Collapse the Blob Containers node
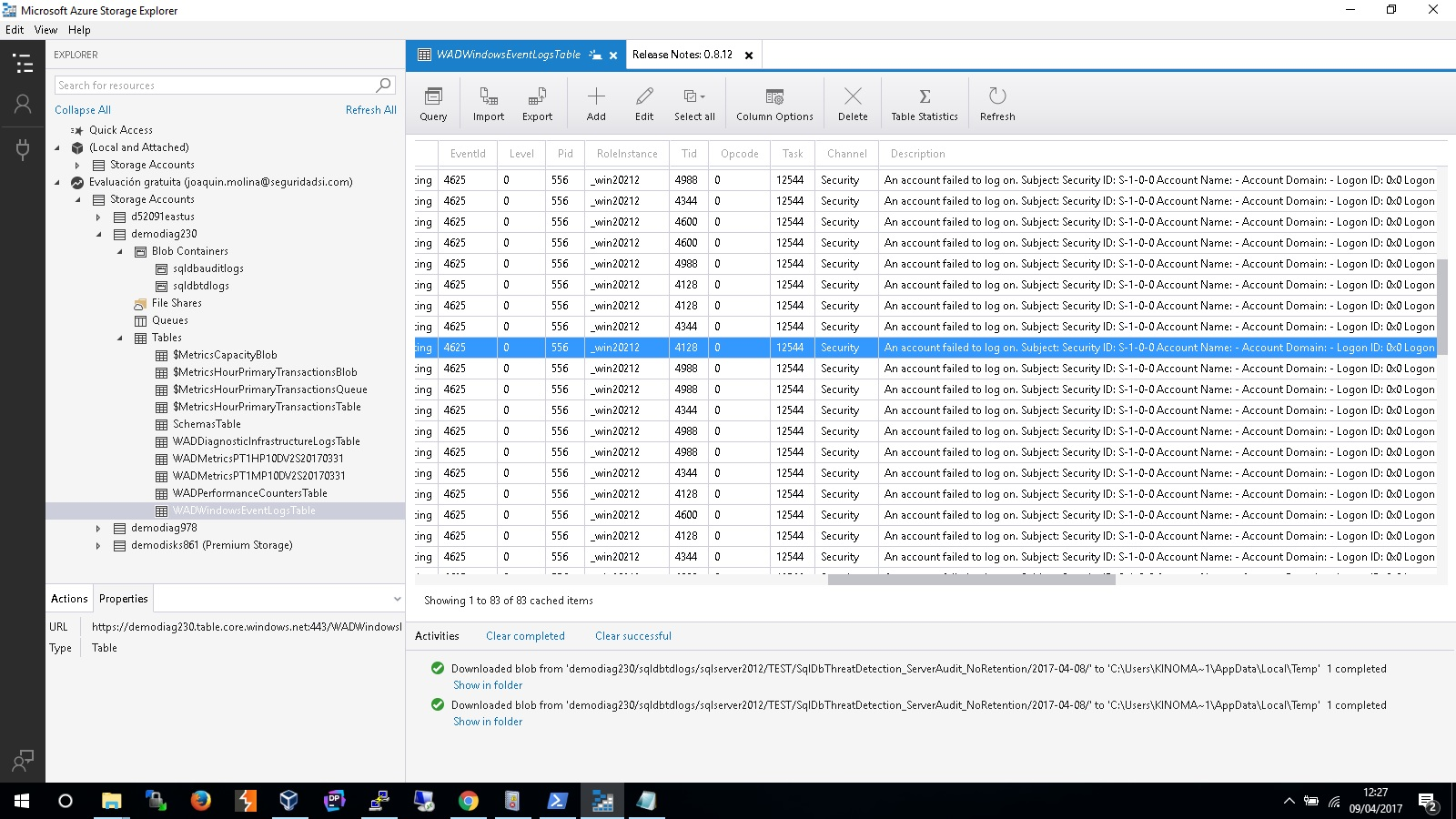Viewport: 1456px width, 819px height. (120, 252)
